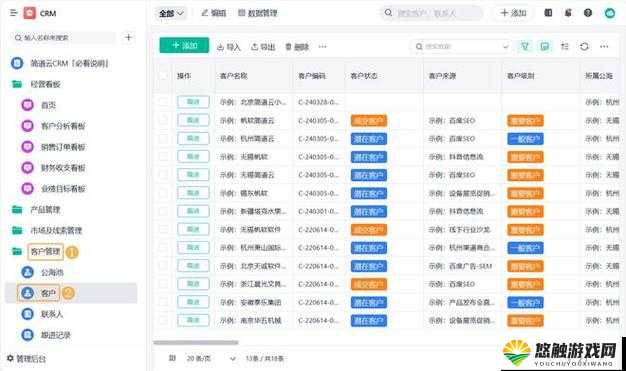Viewport: 626px width, 371px height.
Task: Click the page layout icon in footer
Action: click(172, 358)
